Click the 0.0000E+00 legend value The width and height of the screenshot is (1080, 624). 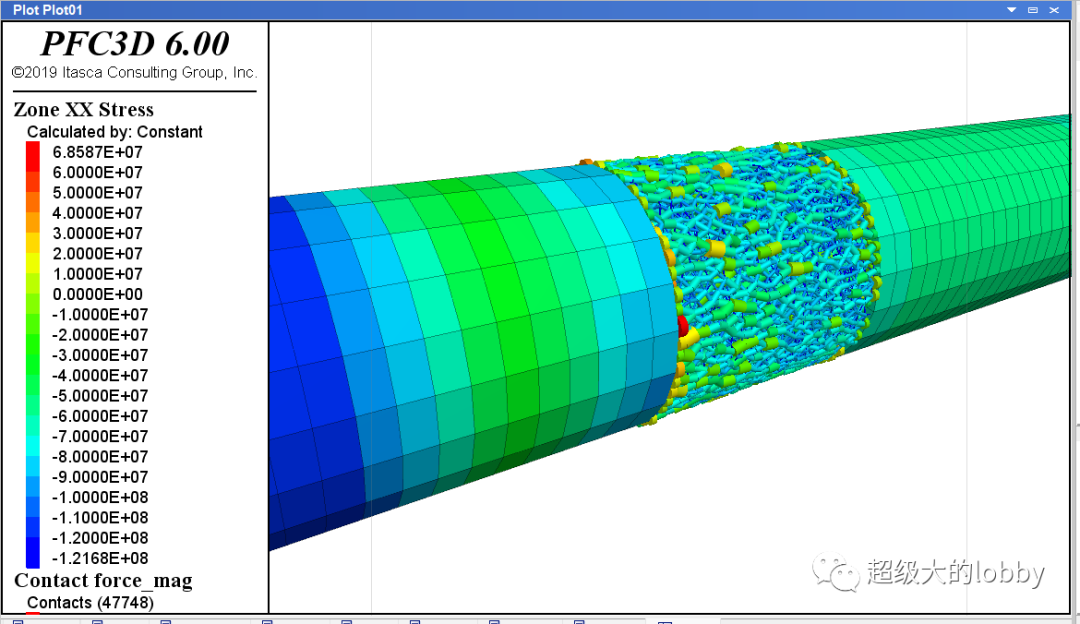click(x=97, y=294)
